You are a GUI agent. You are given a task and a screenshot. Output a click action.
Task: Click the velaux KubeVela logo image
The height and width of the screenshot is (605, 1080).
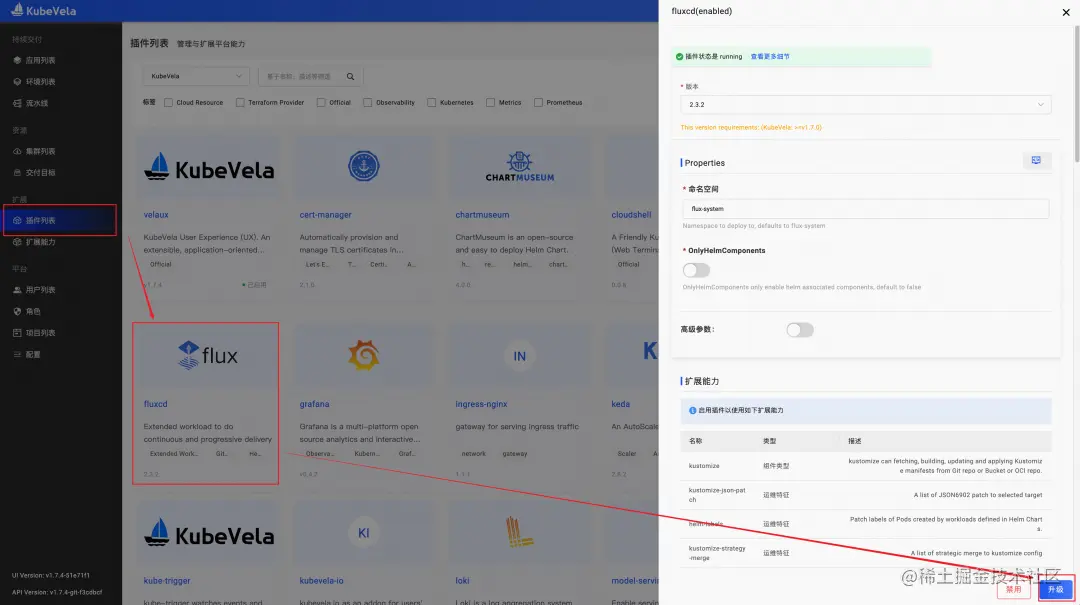pyautogui.click(x=209, y=167)
